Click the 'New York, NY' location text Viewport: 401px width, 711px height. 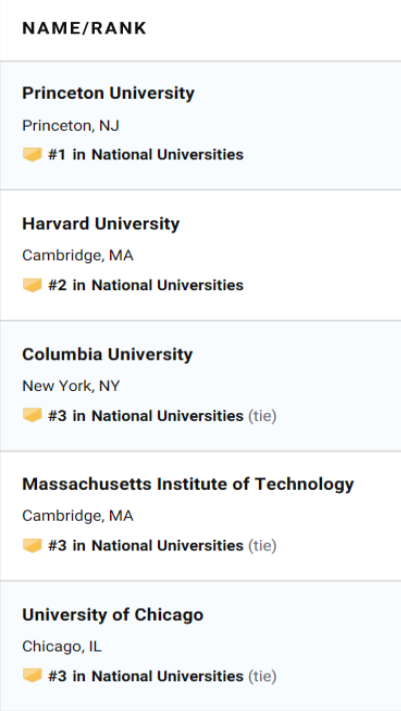pos(71,386)
